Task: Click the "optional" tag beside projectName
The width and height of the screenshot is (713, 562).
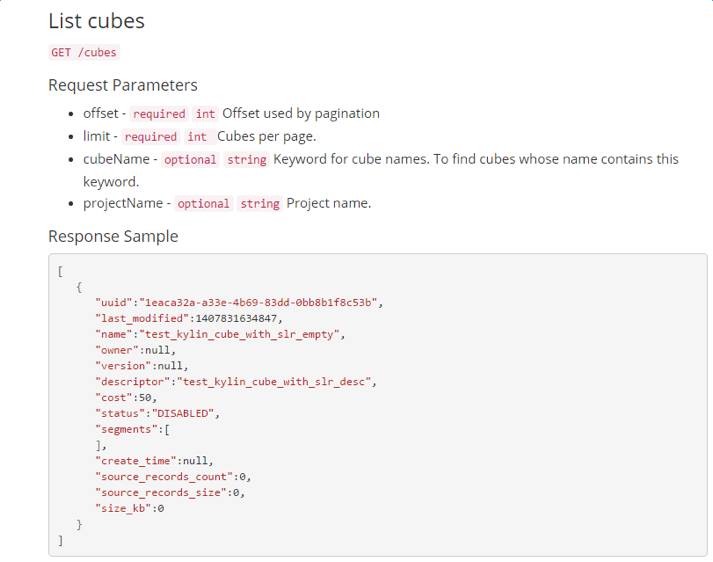Action: pyautogui.click(x=203, y=204)
